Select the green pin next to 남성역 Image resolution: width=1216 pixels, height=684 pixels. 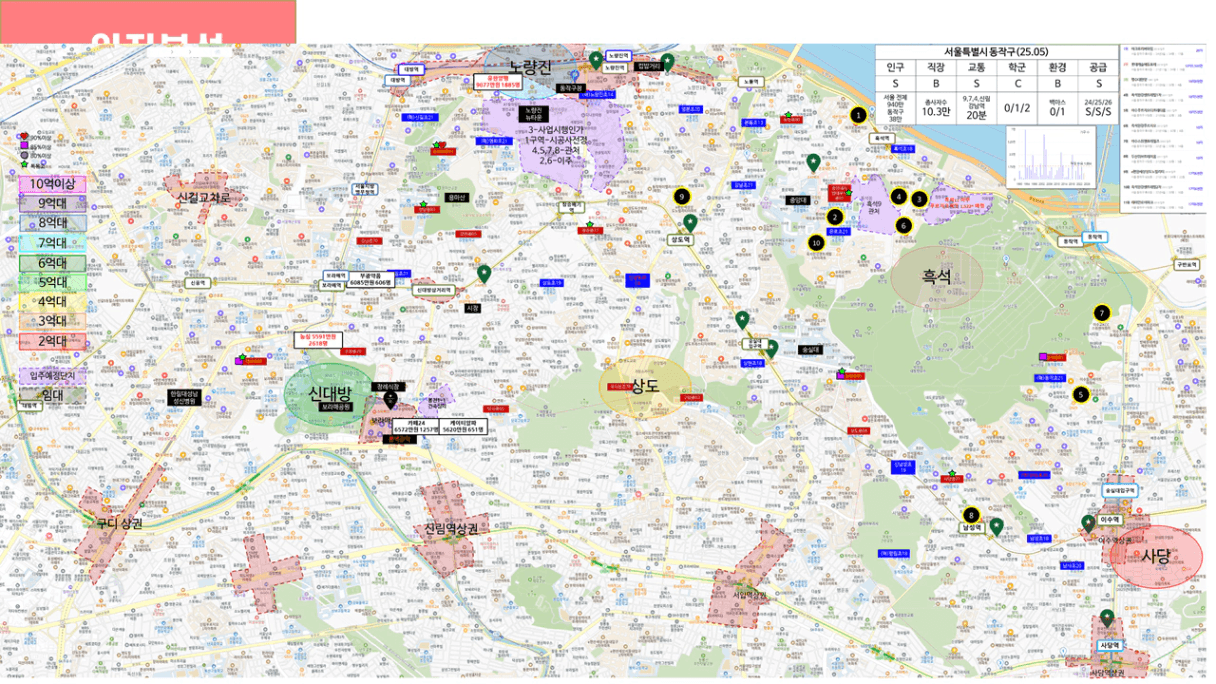997,527
